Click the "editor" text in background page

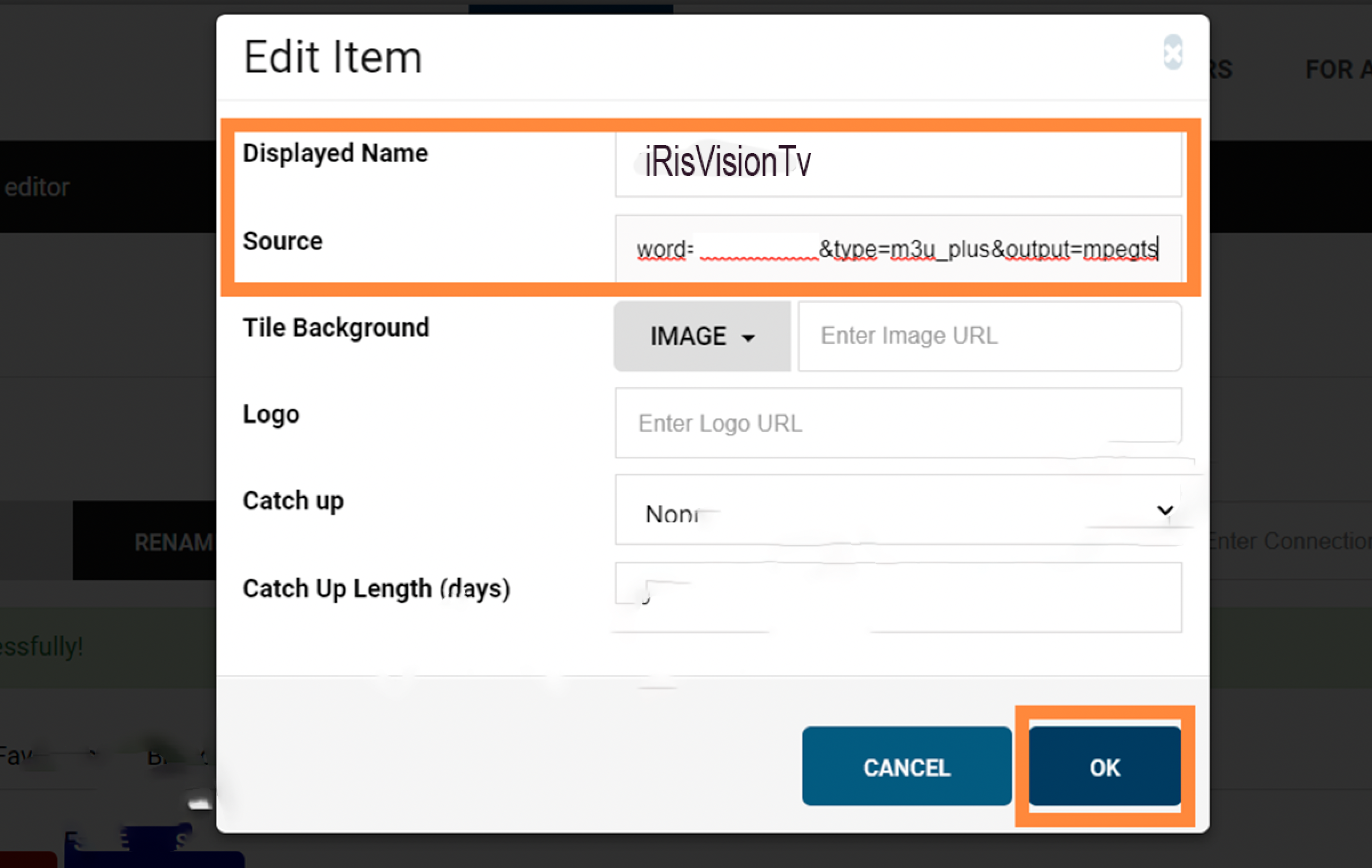tap(37, 187)
